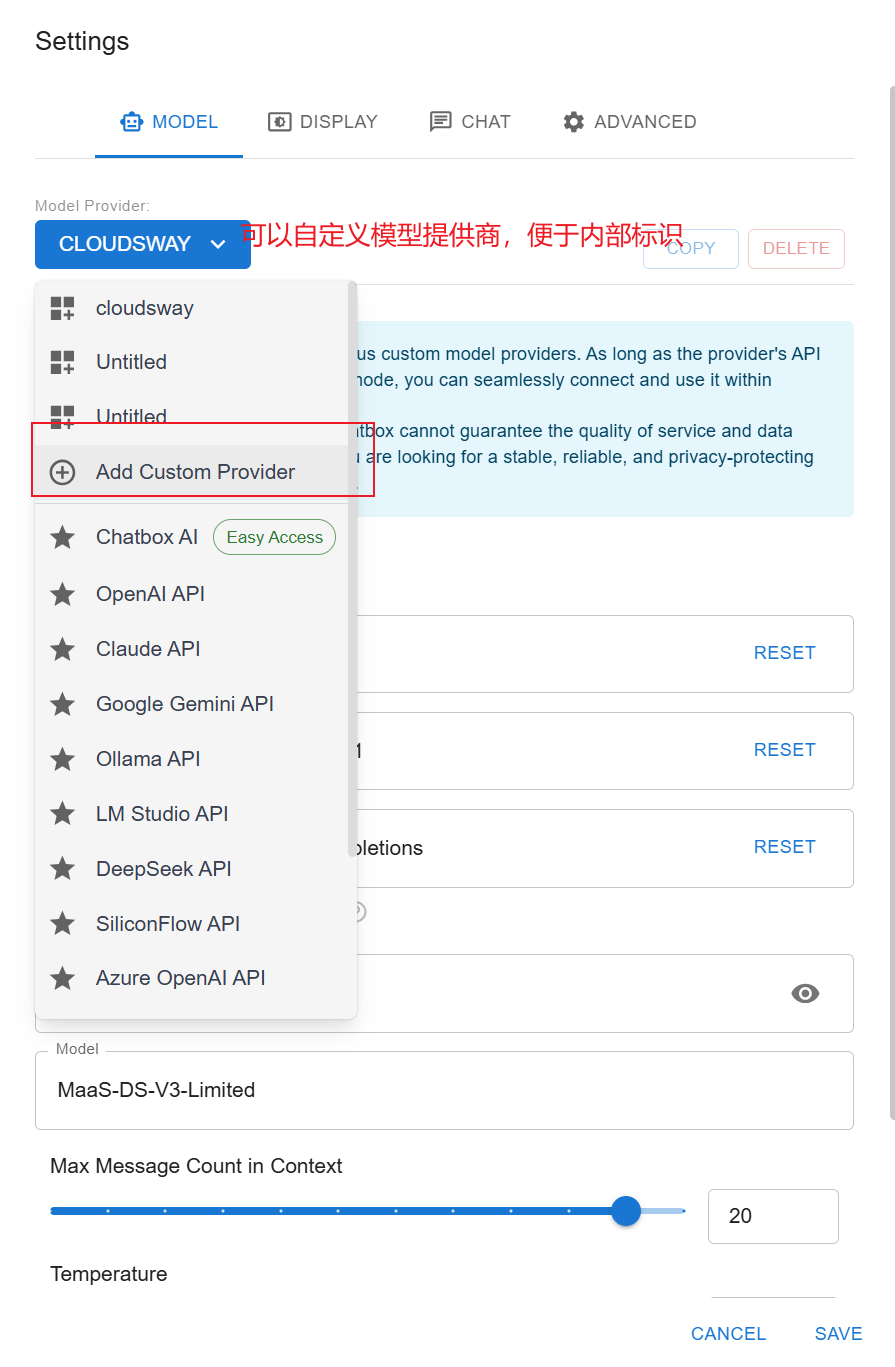Select LM Studio API menu entry

[x=162, y=814]
